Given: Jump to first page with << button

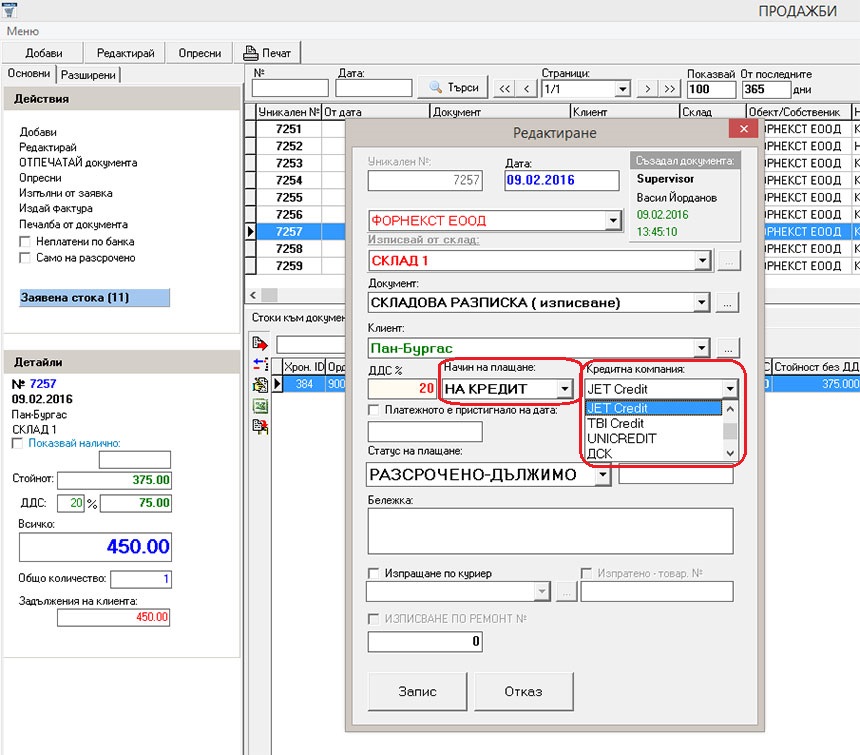Looking at the screenshot, I should 505,88.
